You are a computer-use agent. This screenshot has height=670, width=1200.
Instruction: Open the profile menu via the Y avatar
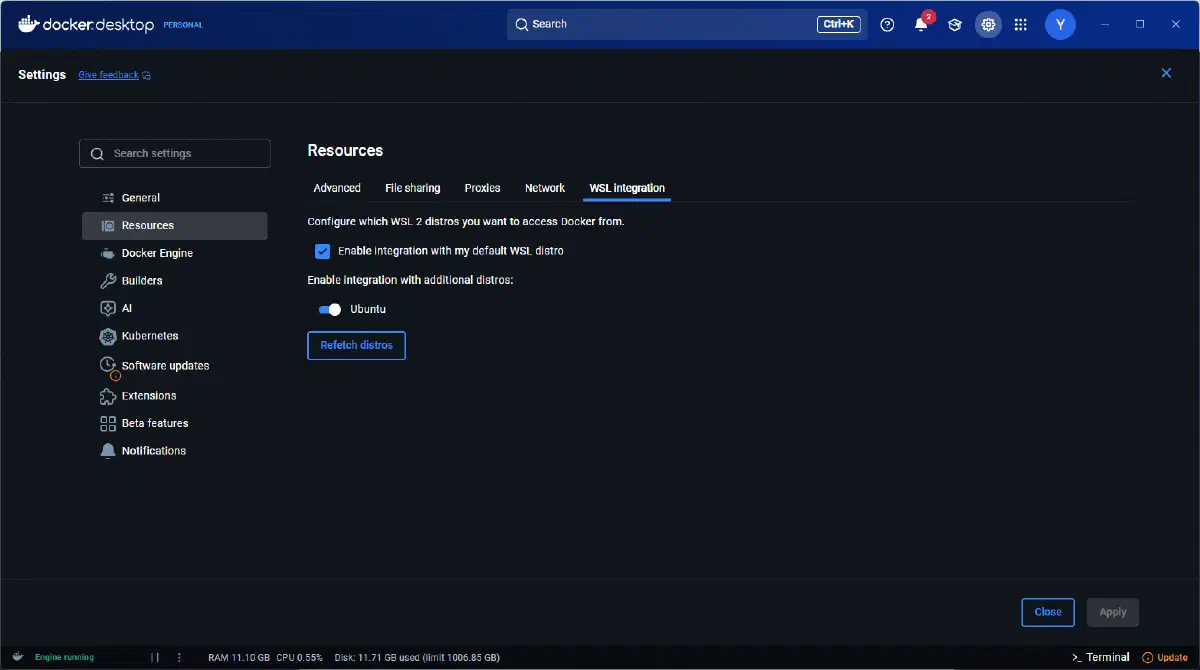pos(1060,24)
